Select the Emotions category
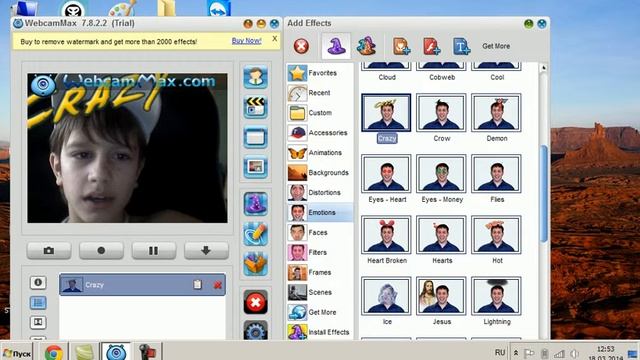Image resolution: width=640 pixels, height=360 pixels. 320,213
